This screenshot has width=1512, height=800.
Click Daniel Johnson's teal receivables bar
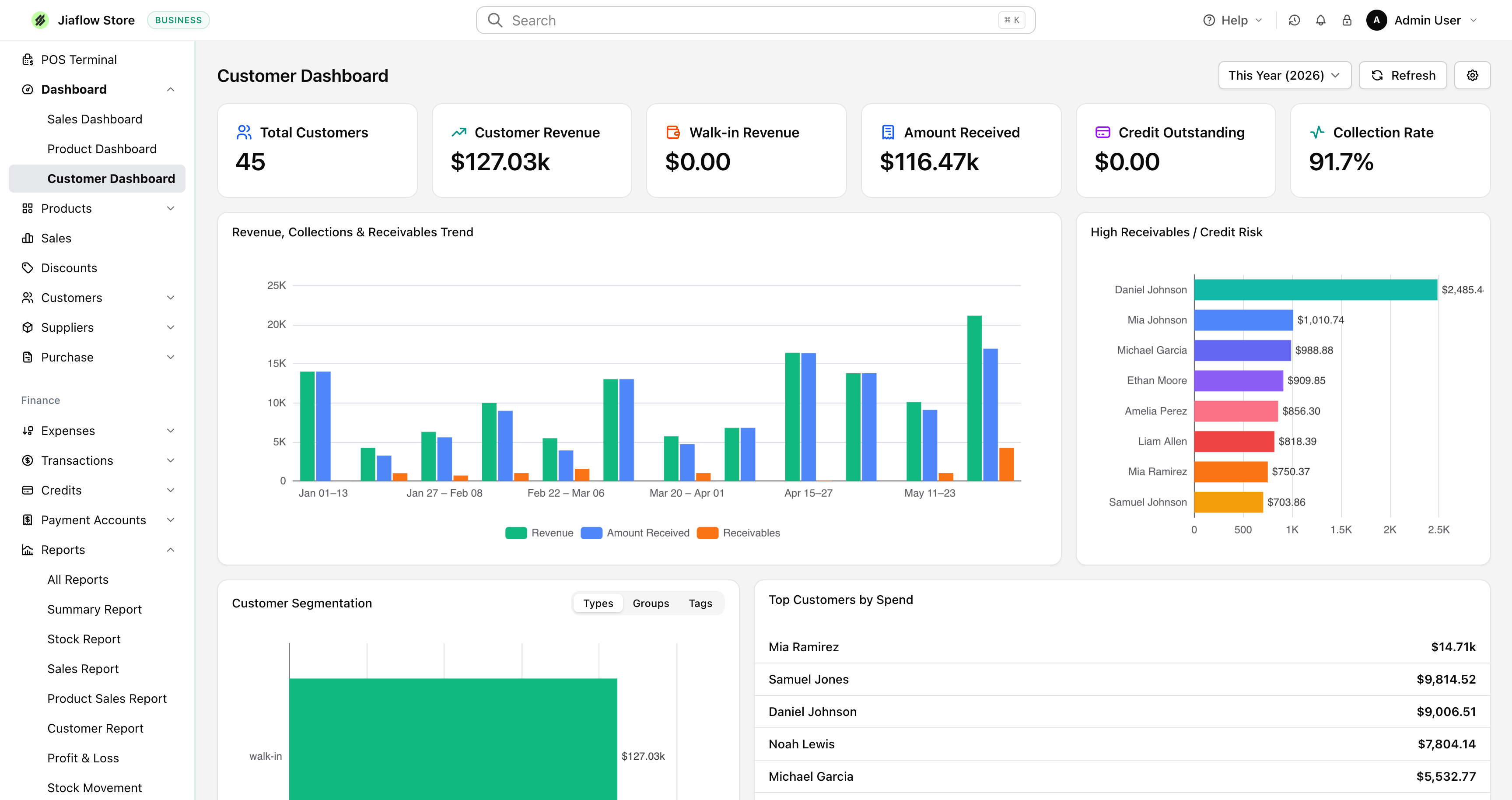coord(1316,289)
